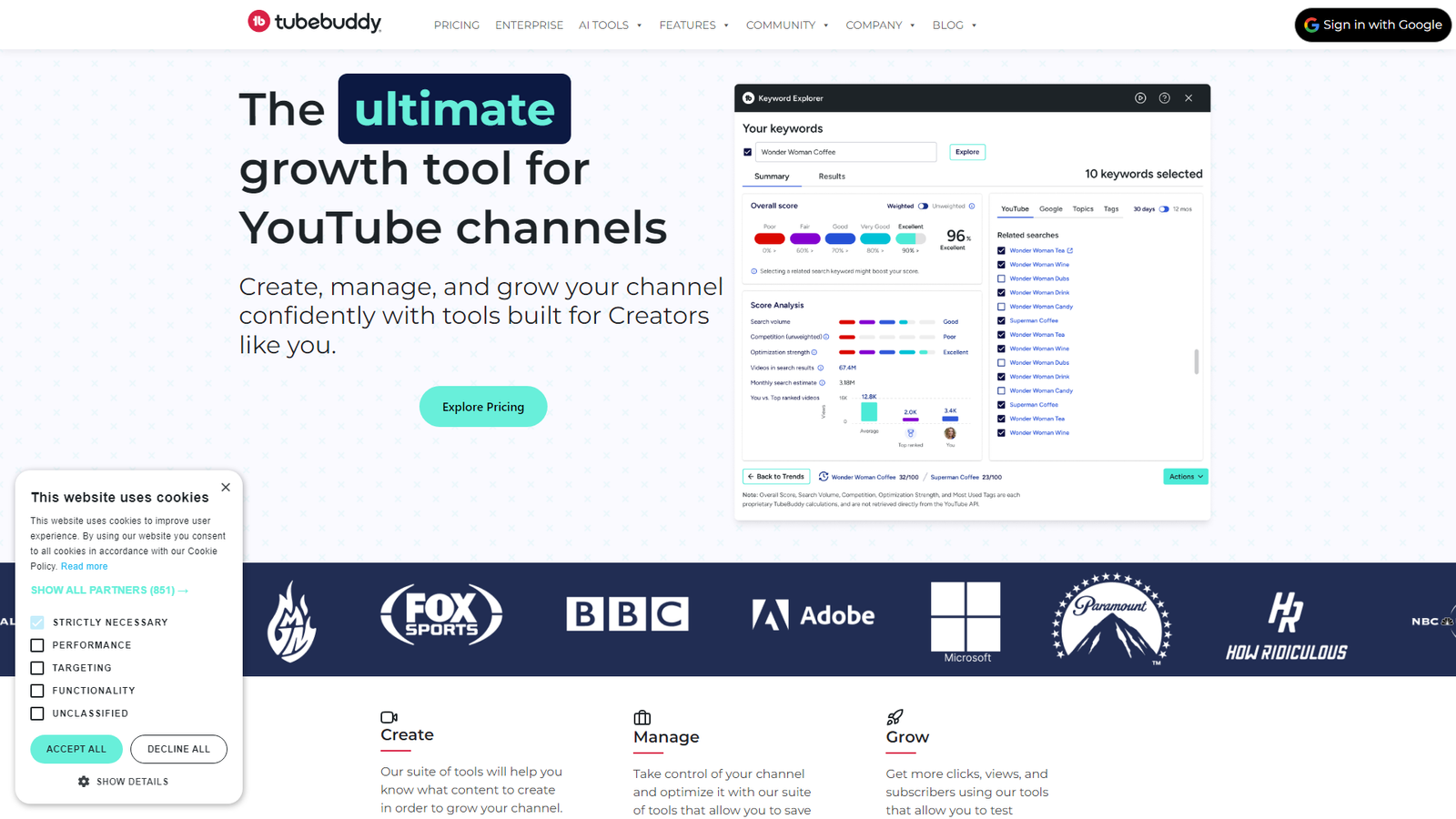
Task: Click Show All Partners (851) link
Action: (110, 591)
